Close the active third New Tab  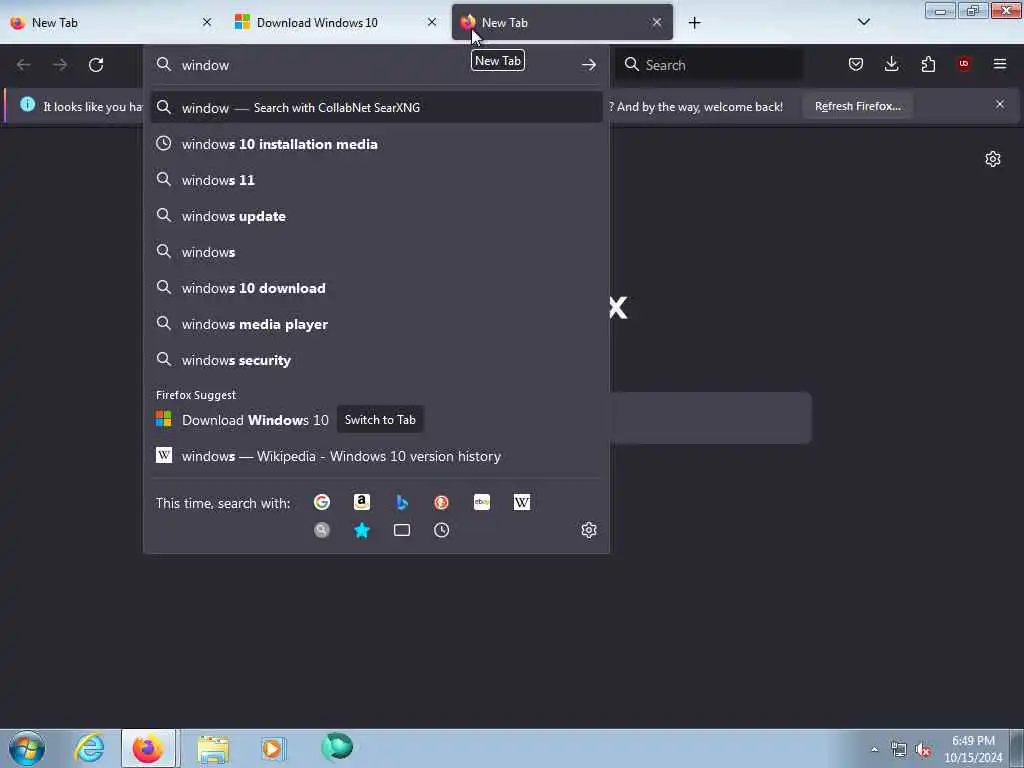click(656, 22)
